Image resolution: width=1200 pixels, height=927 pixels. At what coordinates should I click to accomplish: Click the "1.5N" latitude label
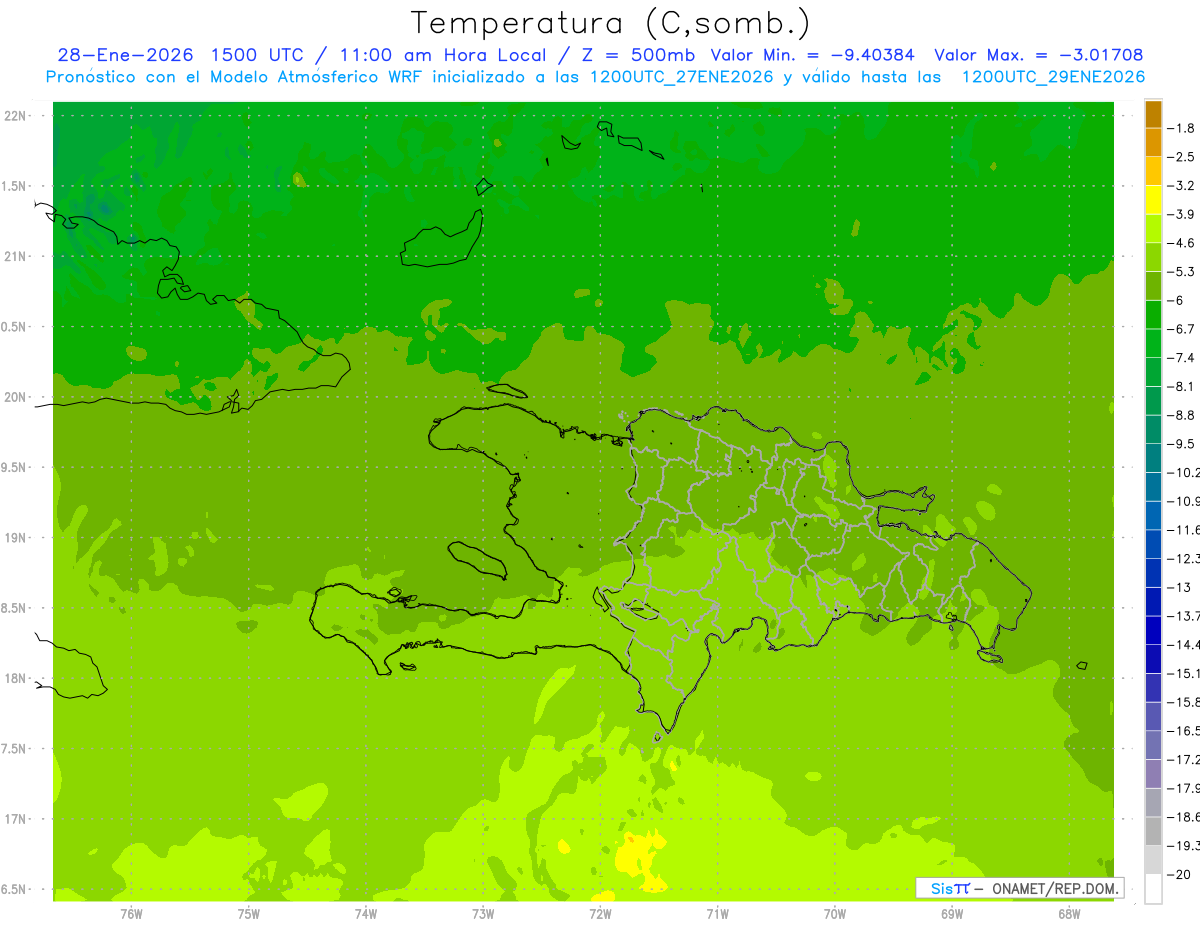point(15,186)
